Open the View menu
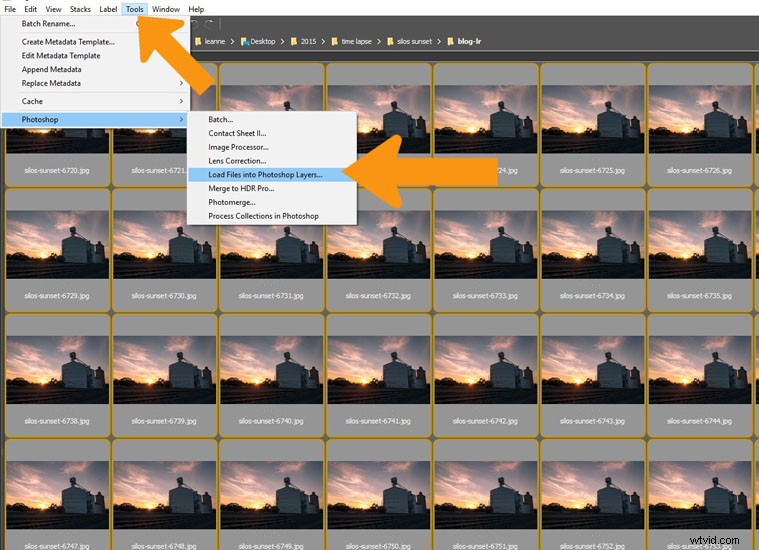 tap(53, 9)
